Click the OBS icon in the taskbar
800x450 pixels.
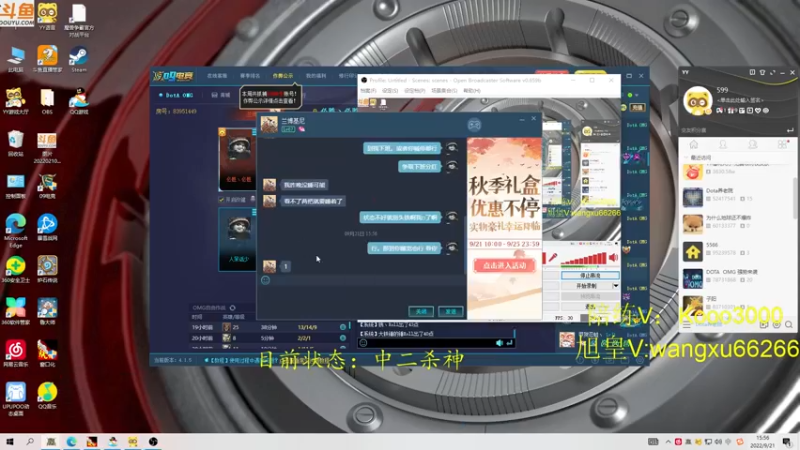coord(153,442)
